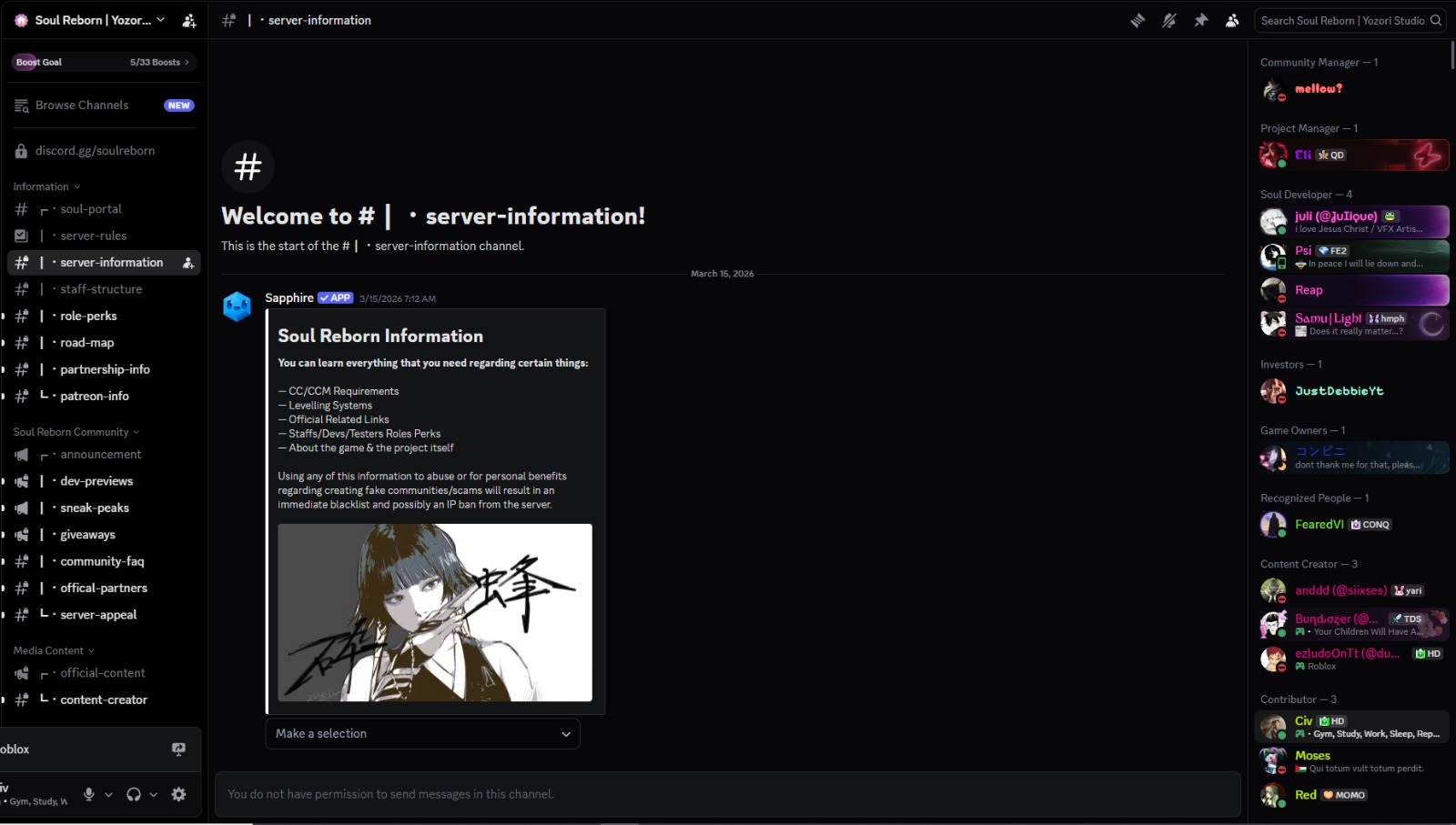This screenshot has width=1456, height=825.
Task: Open the role-perks channel
Action: [x=88, y=316]
